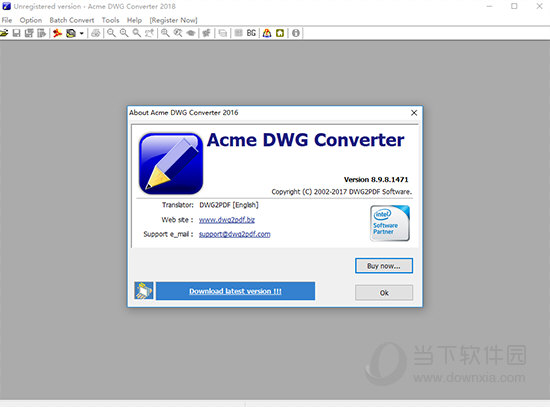
Task: Click the Ok button in About dialog
Action: point(384,293)
